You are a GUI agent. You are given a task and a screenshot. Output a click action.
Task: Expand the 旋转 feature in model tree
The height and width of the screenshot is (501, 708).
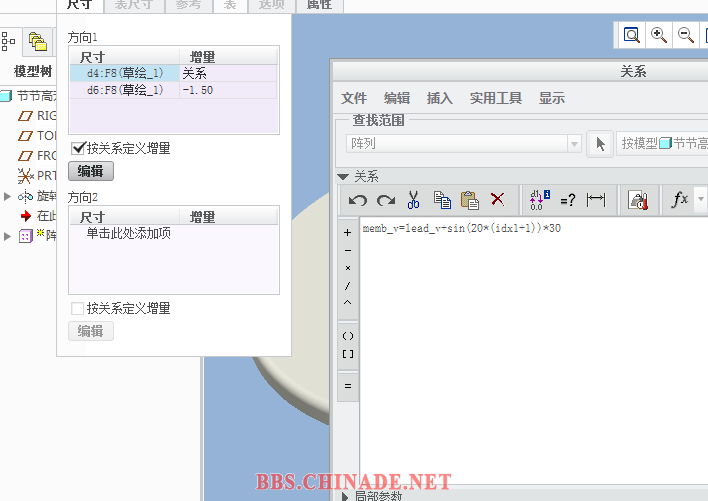pos(7,196)
